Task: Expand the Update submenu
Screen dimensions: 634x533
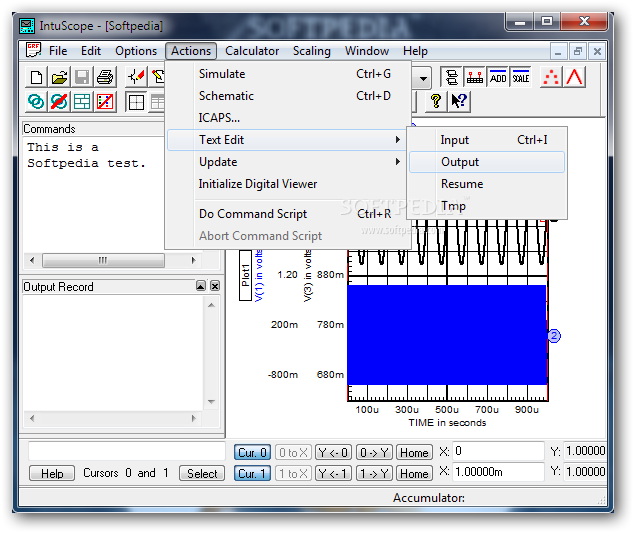Action: coord(289,162)
